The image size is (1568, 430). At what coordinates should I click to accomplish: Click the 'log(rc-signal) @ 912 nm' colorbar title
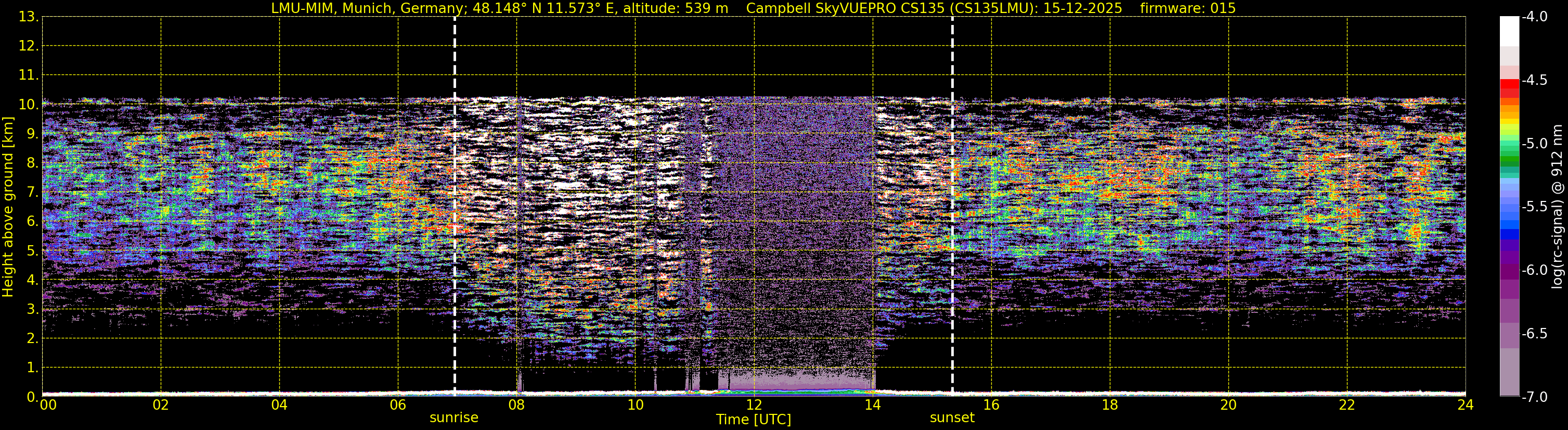(1558, 207)
